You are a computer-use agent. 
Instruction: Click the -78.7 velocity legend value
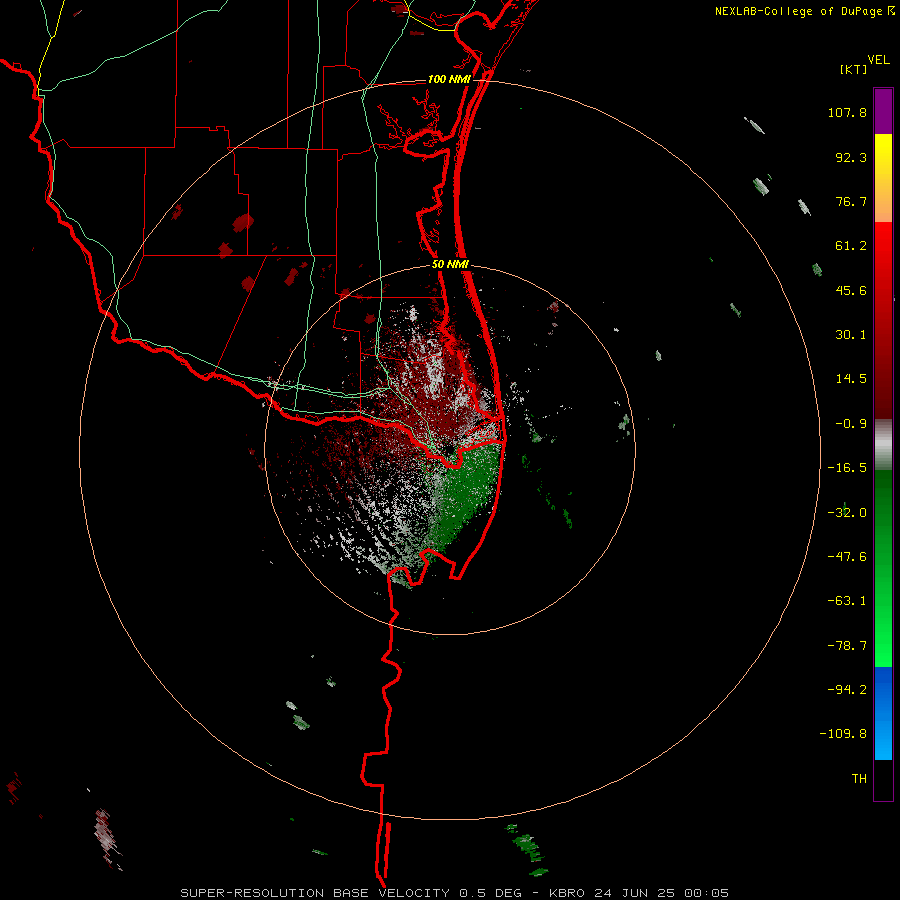(x=847, y=646)
